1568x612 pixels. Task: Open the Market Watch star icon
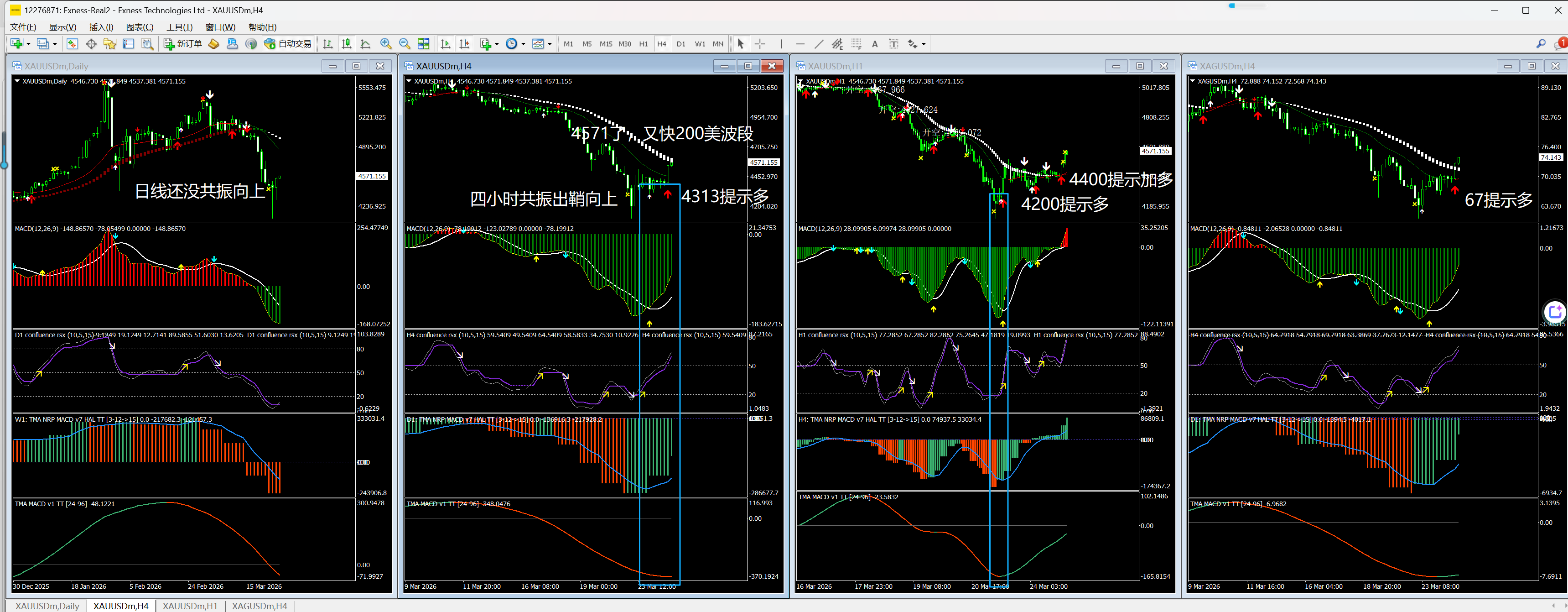coord(109,44)
